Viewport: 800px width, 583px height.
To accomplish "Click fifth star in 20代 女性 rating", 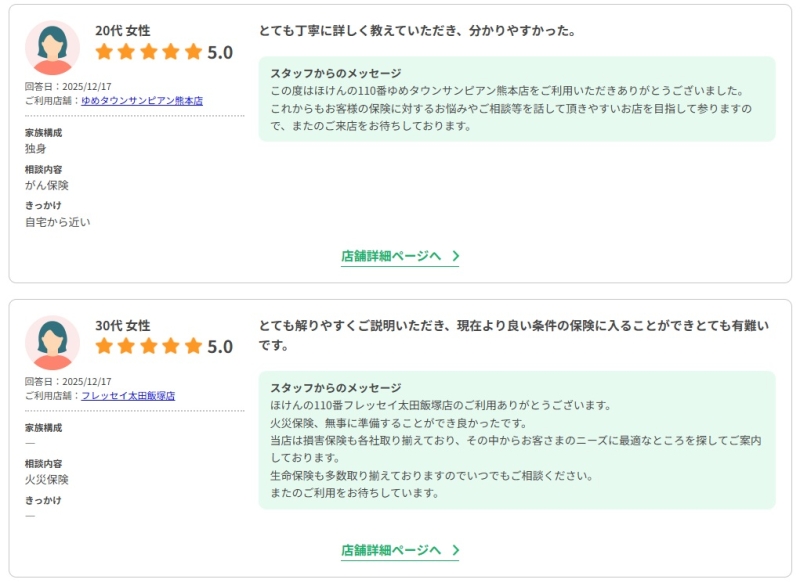I will (x=193, y=52).
